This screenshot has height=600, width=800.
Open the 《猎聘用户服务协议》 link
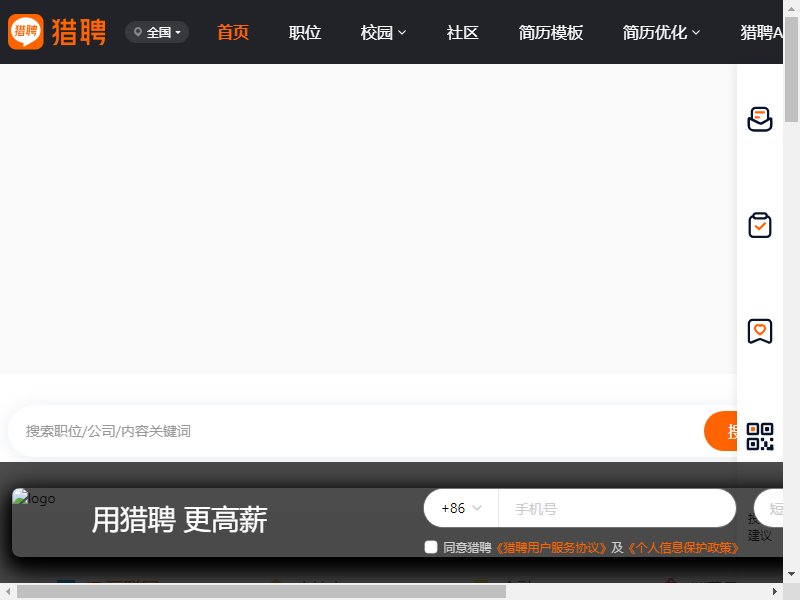coord(551,547)
